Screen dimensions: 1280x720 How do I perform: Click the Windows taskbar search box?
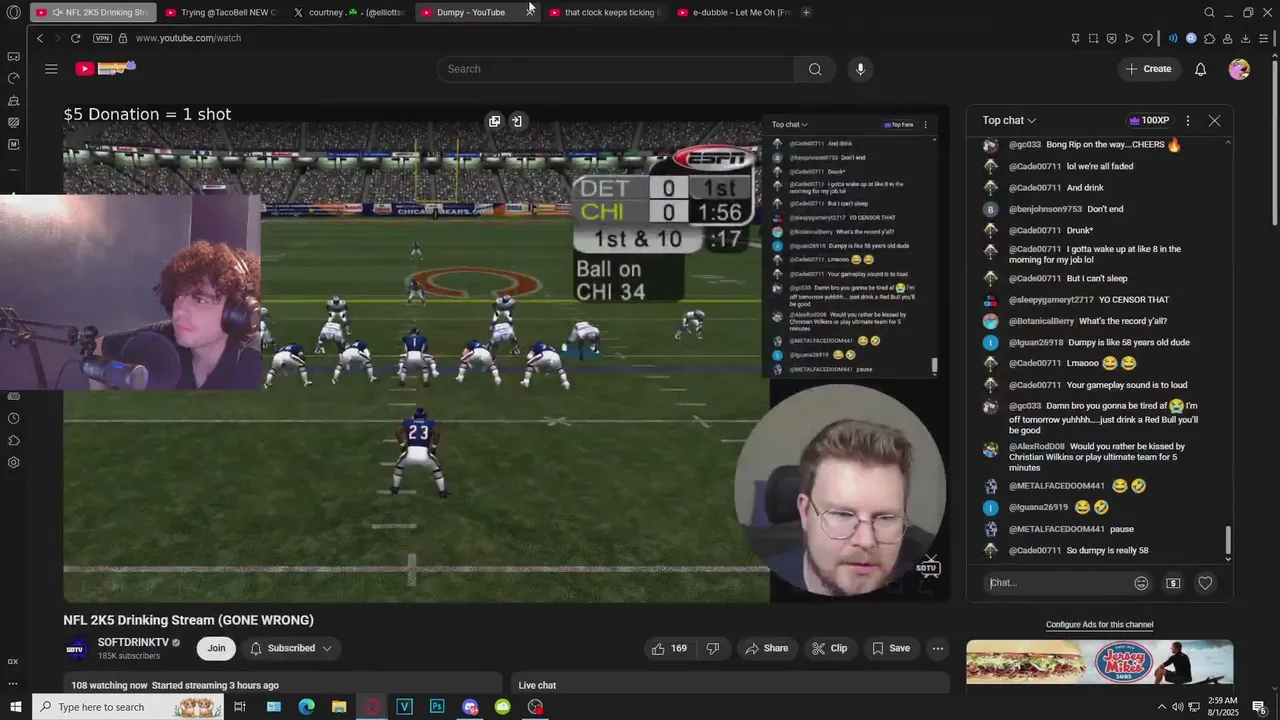[x=128, y=707]
